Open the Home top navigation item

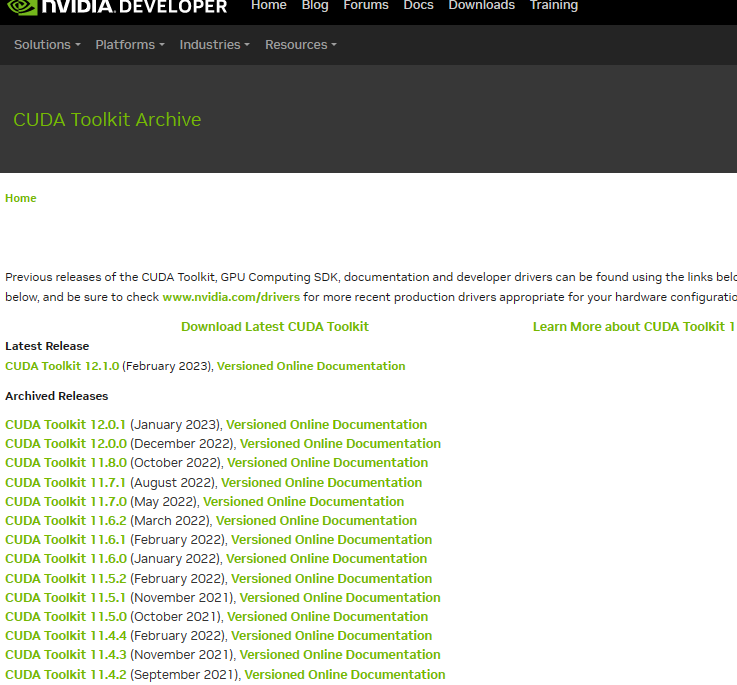[x=269, y=6]
